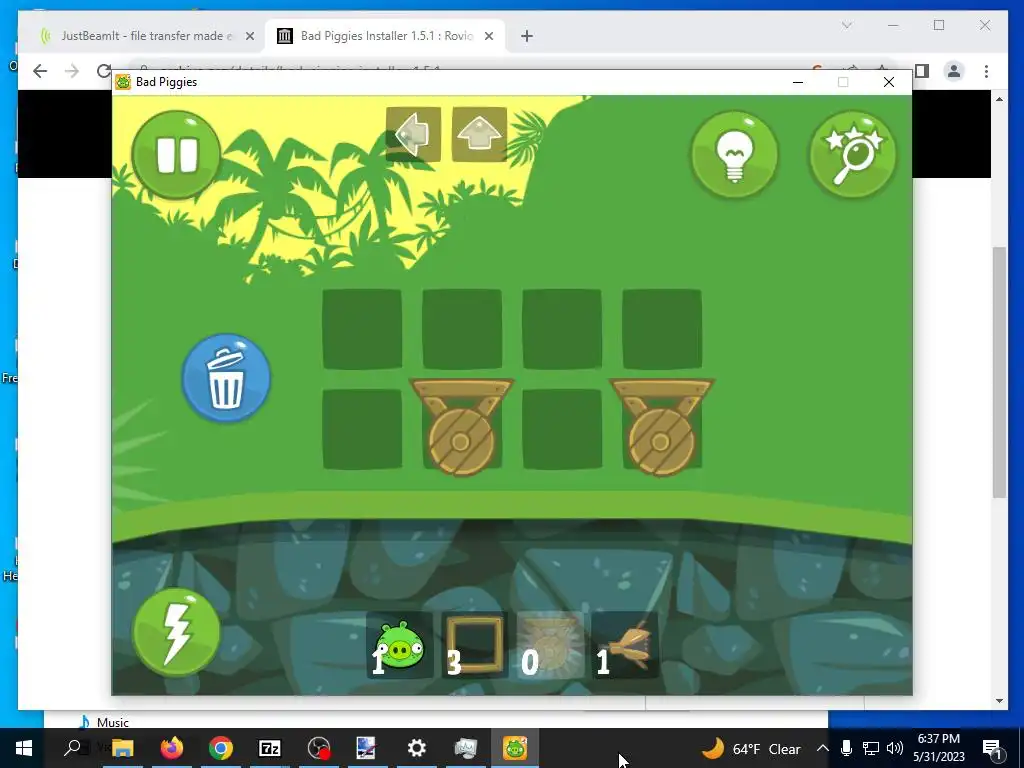
Task: Click the bottom-left empty build grid cell
Action: 362,429
